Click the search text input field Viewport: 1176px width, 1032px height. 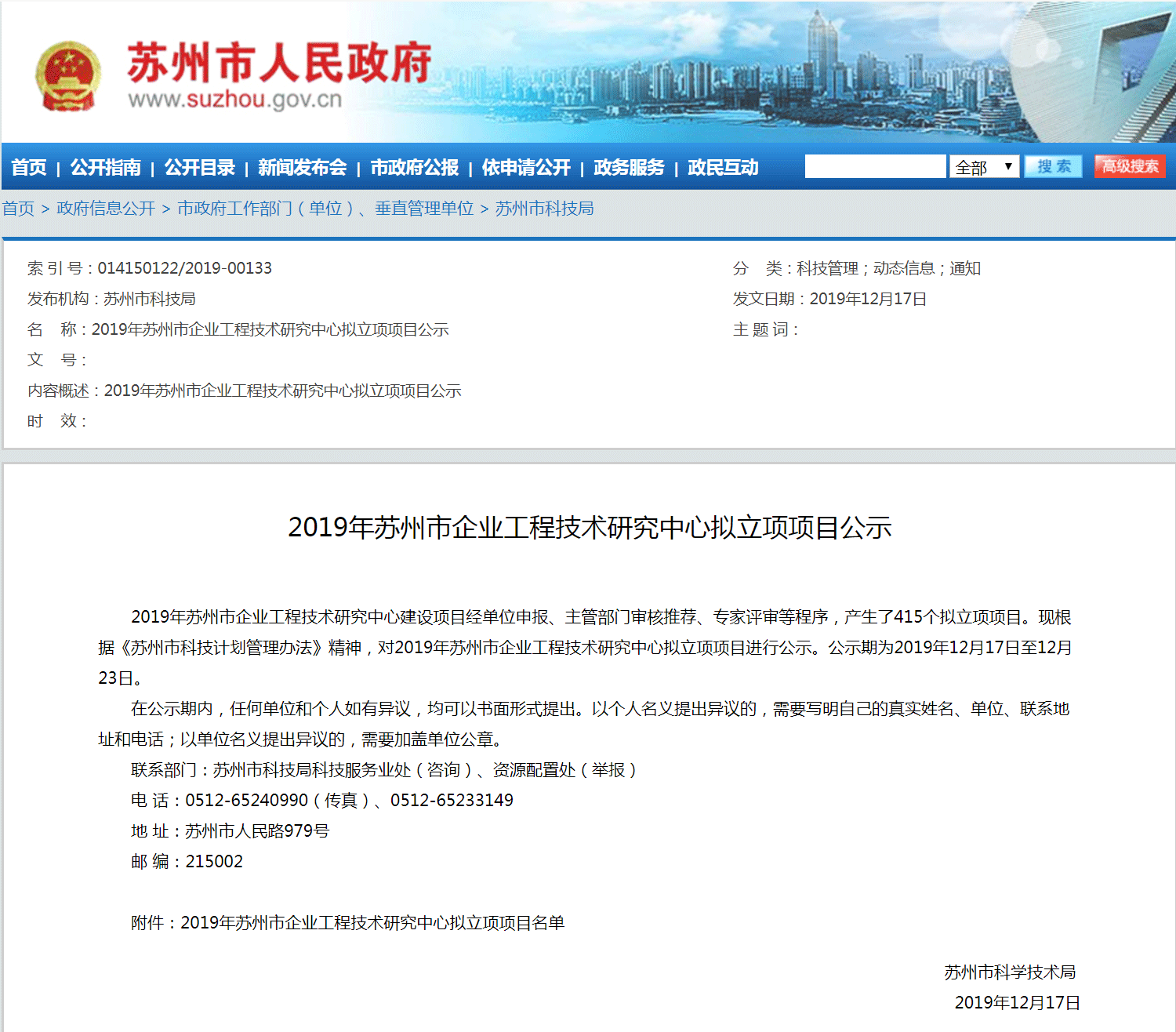[x=875, y=167]
